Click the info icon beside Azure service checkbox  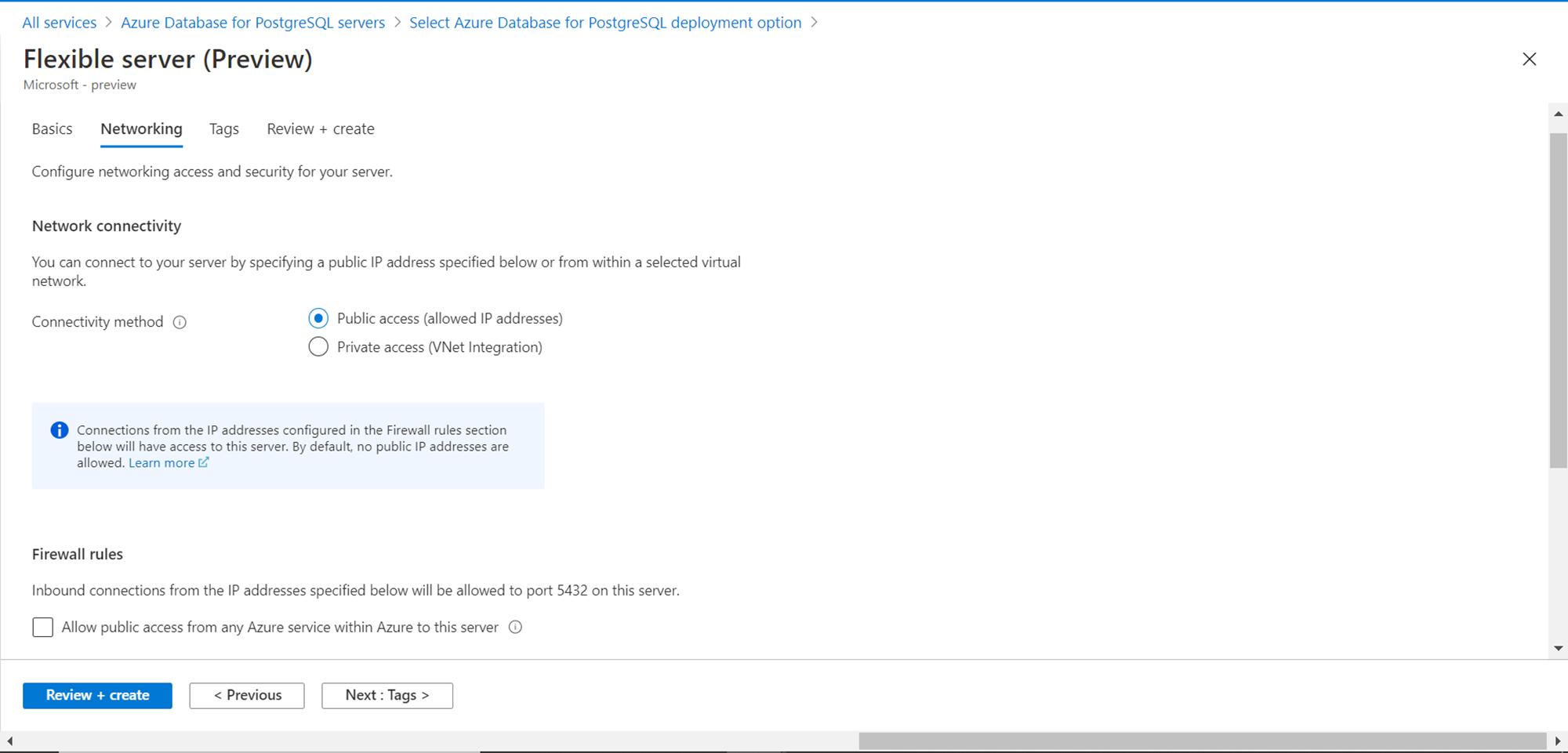[515, 627]
